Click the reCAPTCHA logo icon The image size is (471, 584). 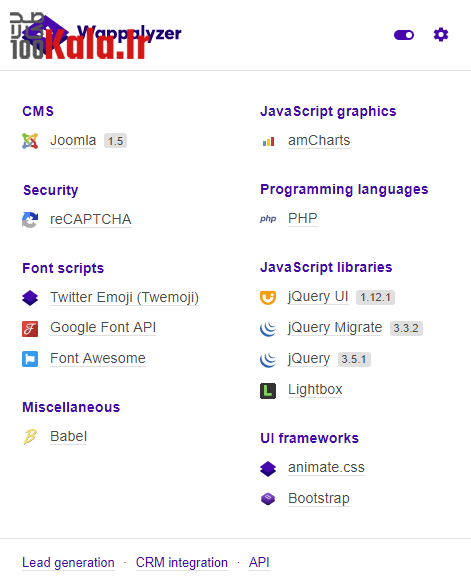pyautogui.click(x=30, y=219)
